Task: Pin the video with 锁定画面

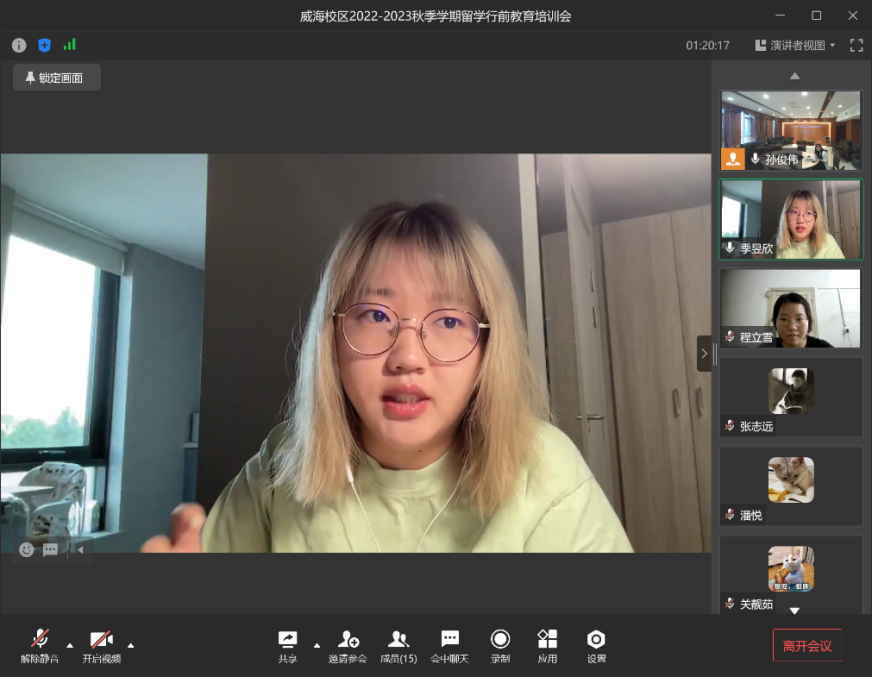Action: [x=56, y=78]
